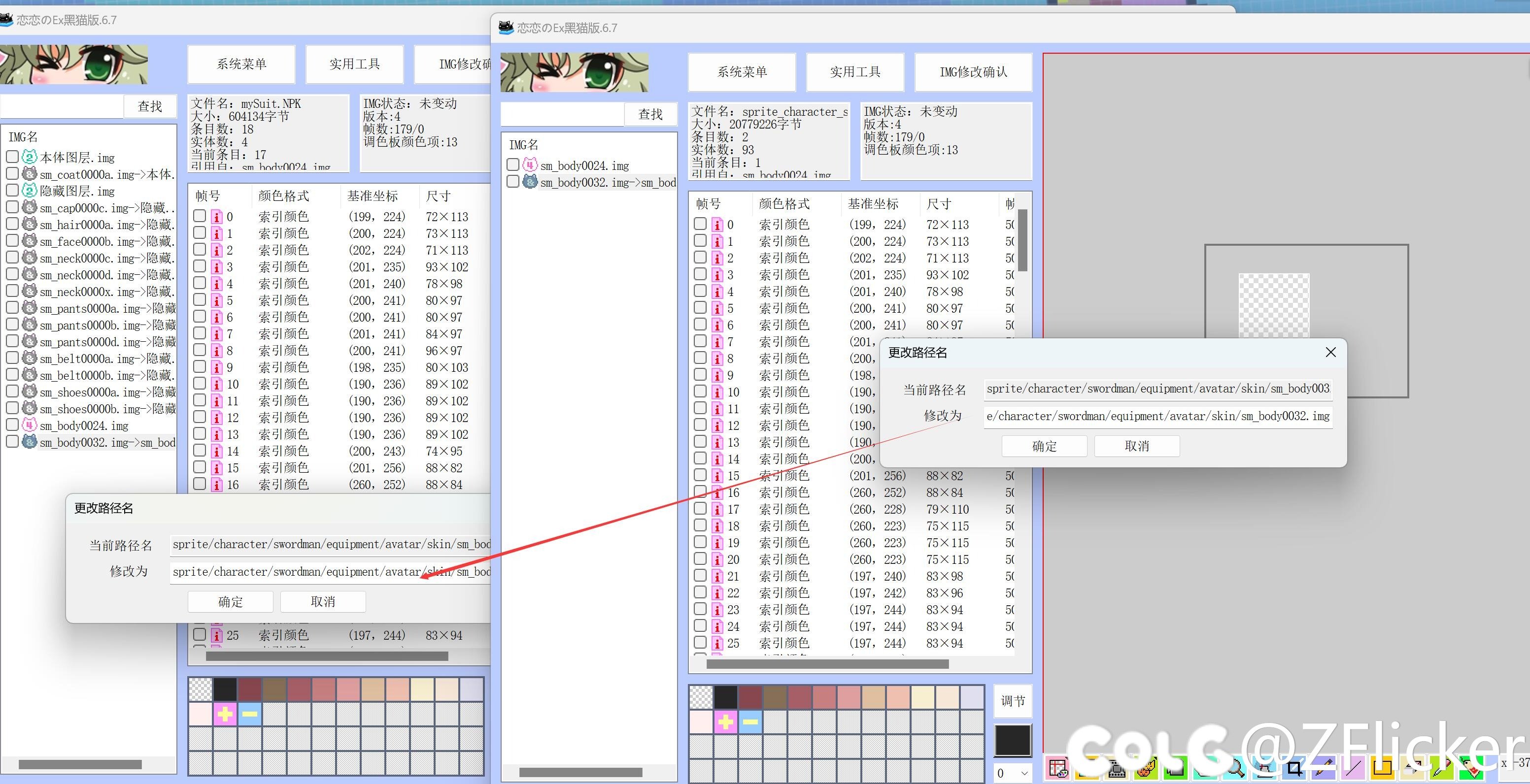This screenshot has height=784, width=1530.
Task: Select the straight line tool
Action: (x=1353, y=769)
